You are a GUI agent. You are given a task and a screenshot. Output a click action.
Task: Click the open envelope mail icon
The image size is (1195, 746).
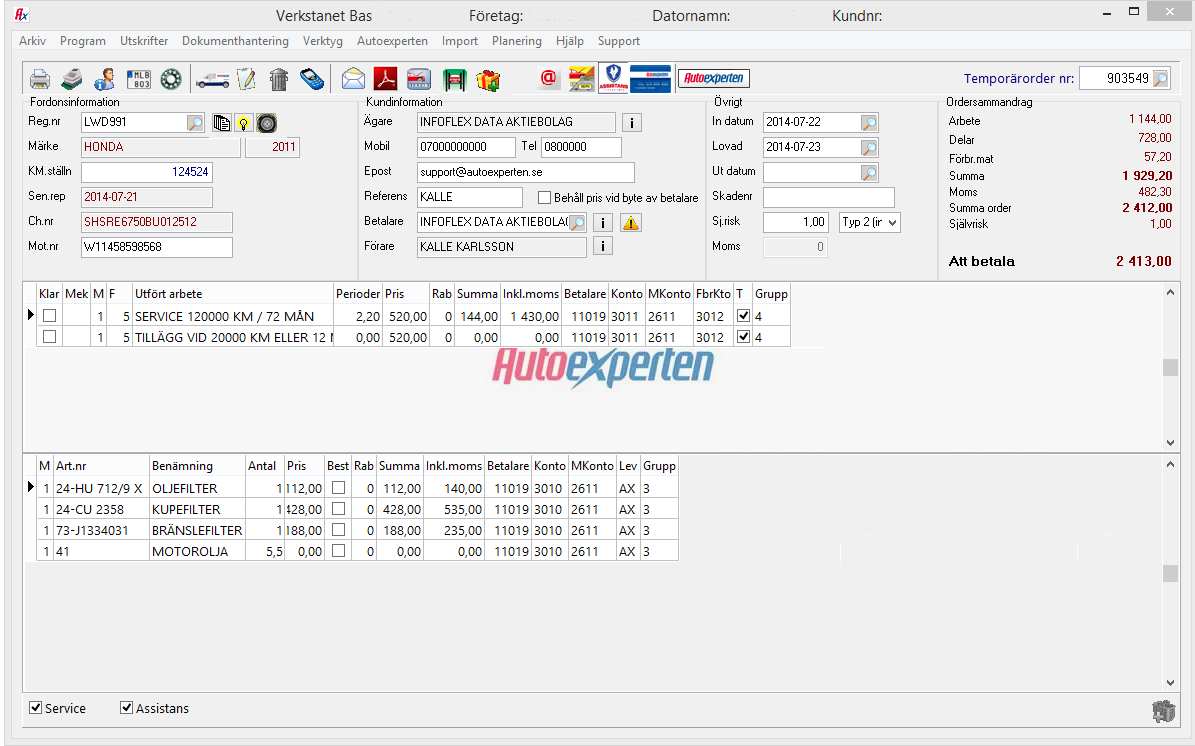tap(353, 78)
